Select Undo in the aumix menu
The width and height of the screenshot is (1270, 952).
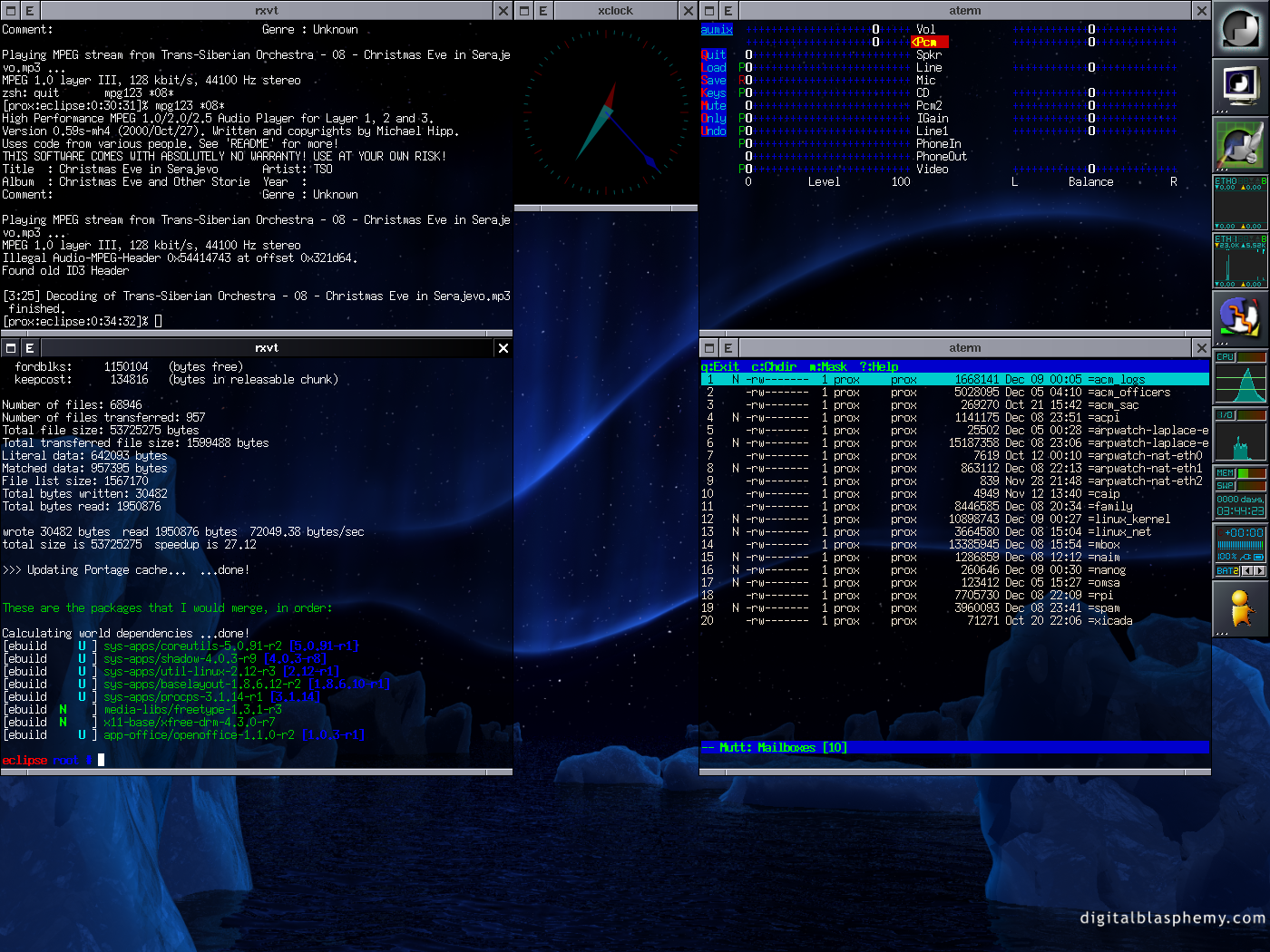tap(714, 131)
